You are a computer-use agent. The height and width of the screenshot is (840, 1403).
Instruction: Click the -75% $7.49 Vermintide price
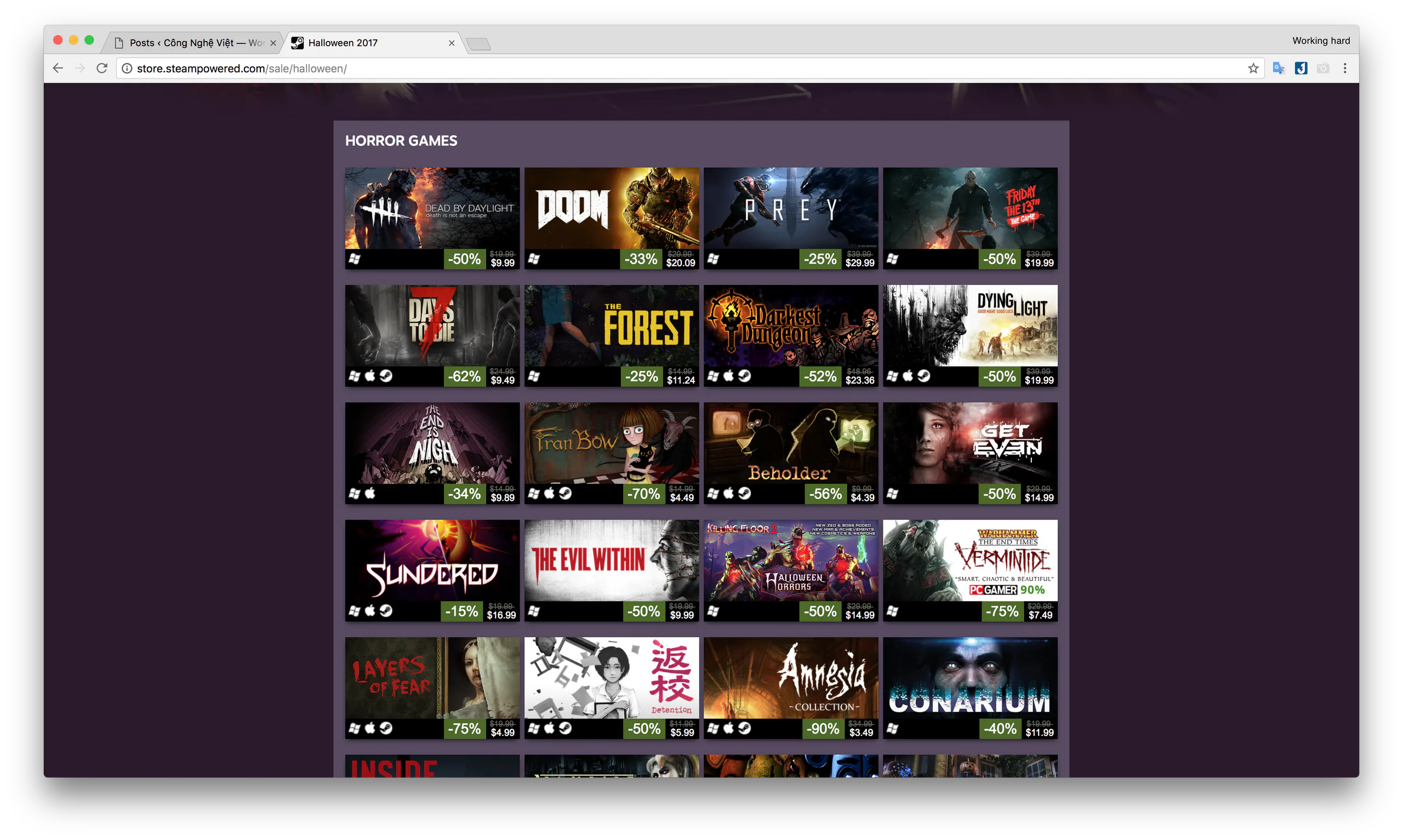(x=1019, y=612)
